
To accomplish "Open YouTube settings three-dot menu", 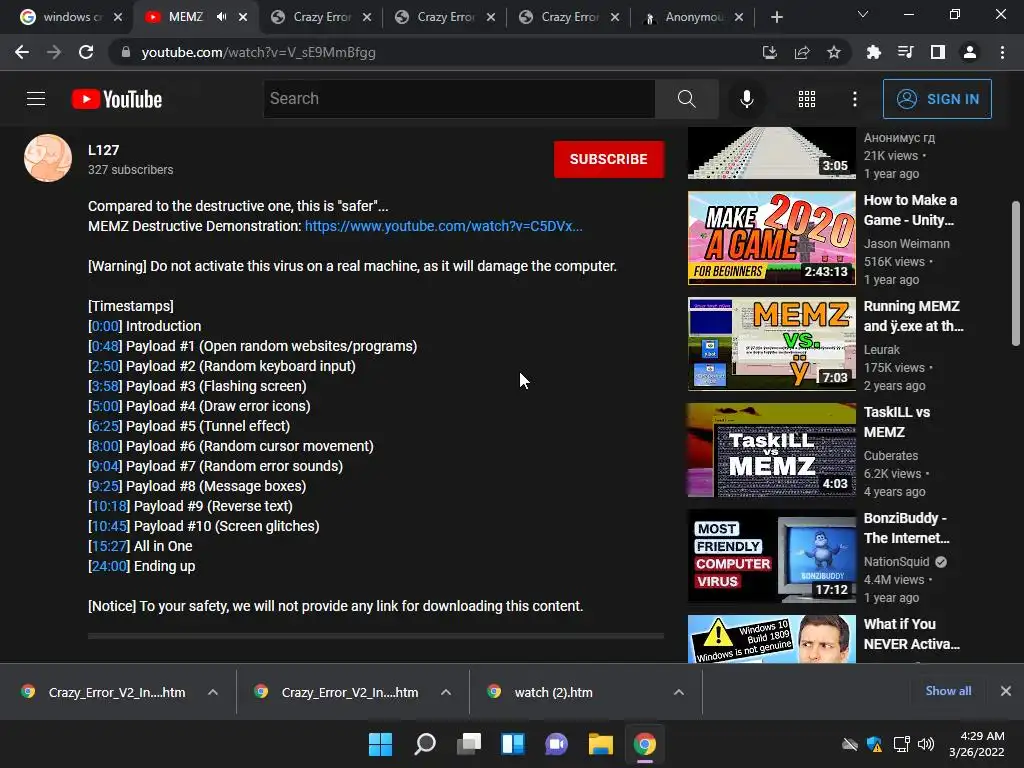I will tap(854, 99).
